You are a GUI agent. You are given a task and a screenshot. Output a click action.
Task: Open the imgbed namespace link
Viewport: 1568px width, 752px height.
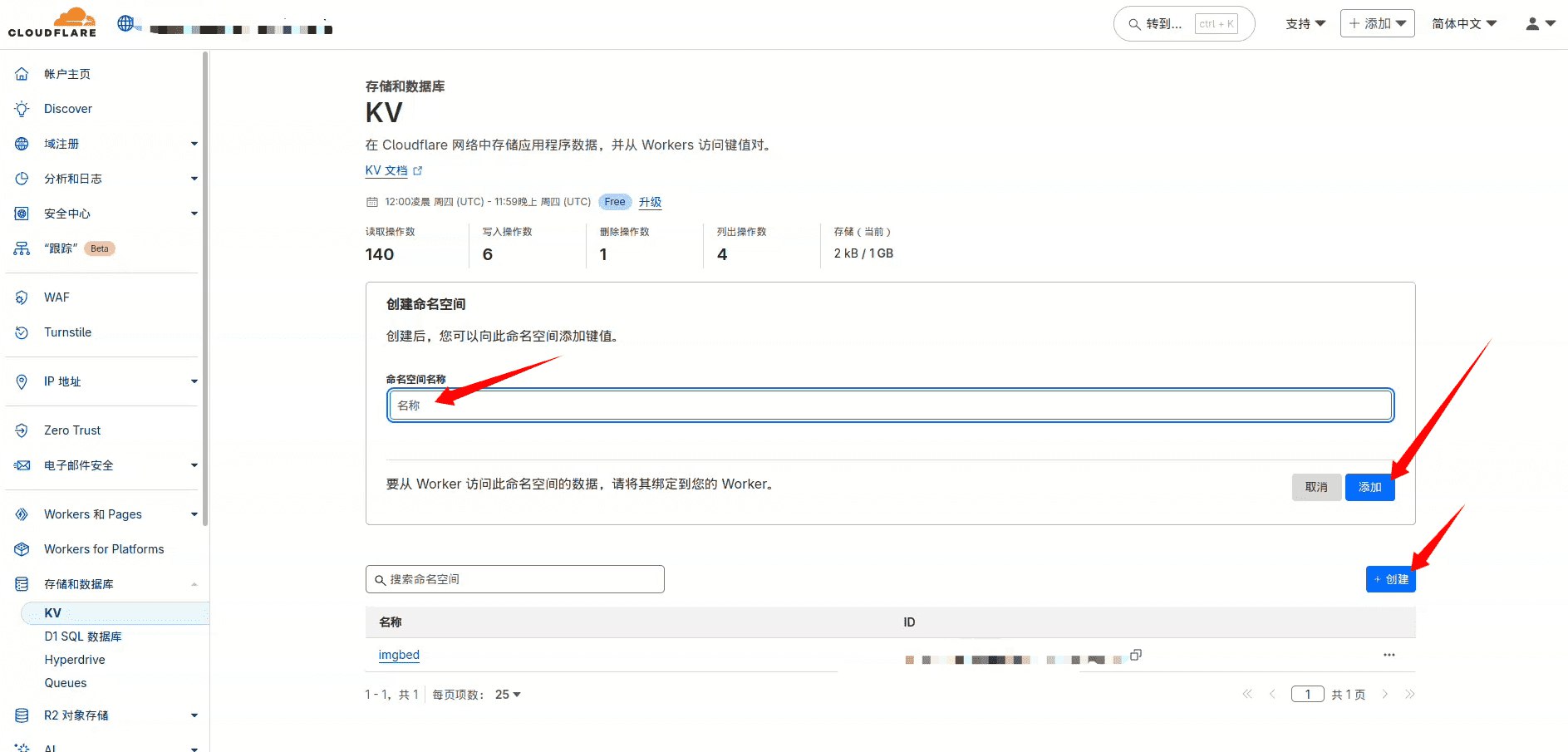[x=399, y=655]
